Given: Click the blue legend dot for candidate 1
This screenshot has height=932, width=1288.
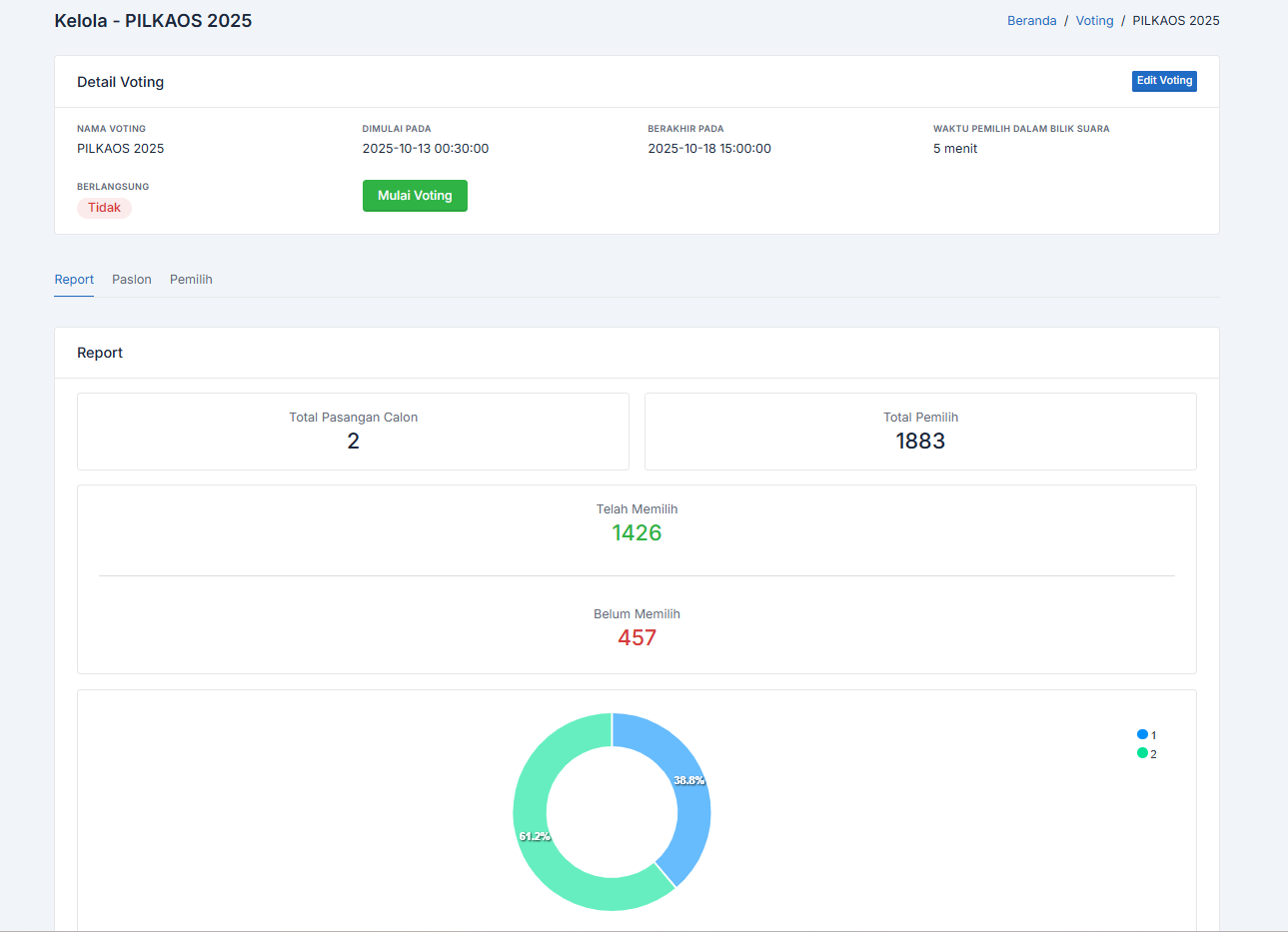Looking at the screenshot, I should click(x=1142, y=734).
